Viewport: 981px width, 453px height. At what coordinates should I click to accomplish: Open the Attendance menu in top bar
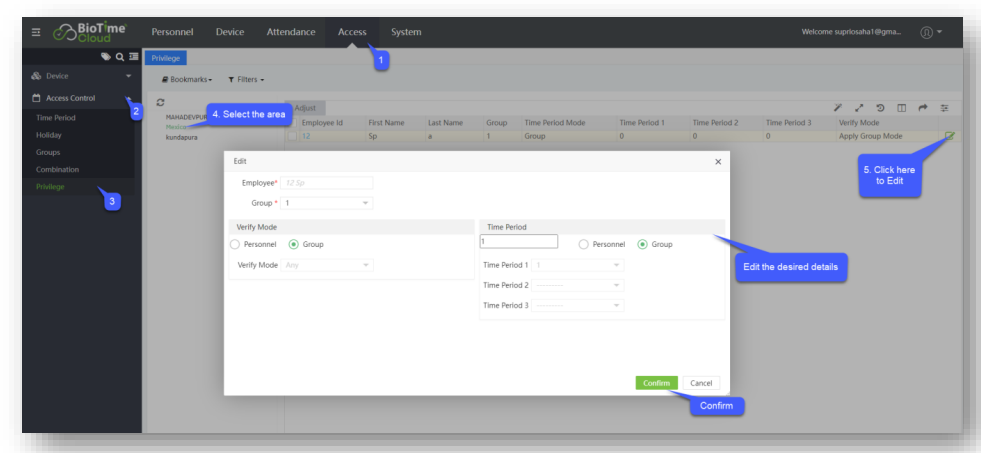(x=291, y=32)
